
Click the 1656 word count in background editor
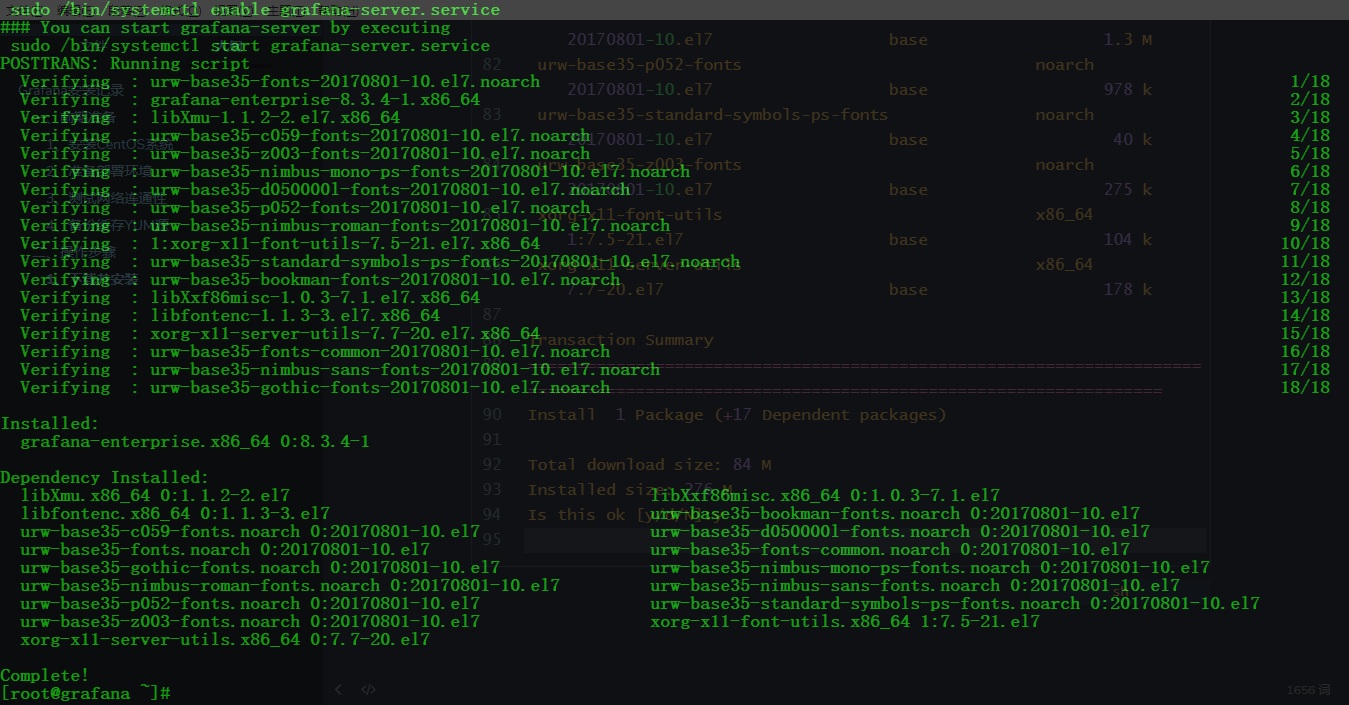pos(1308,690)
